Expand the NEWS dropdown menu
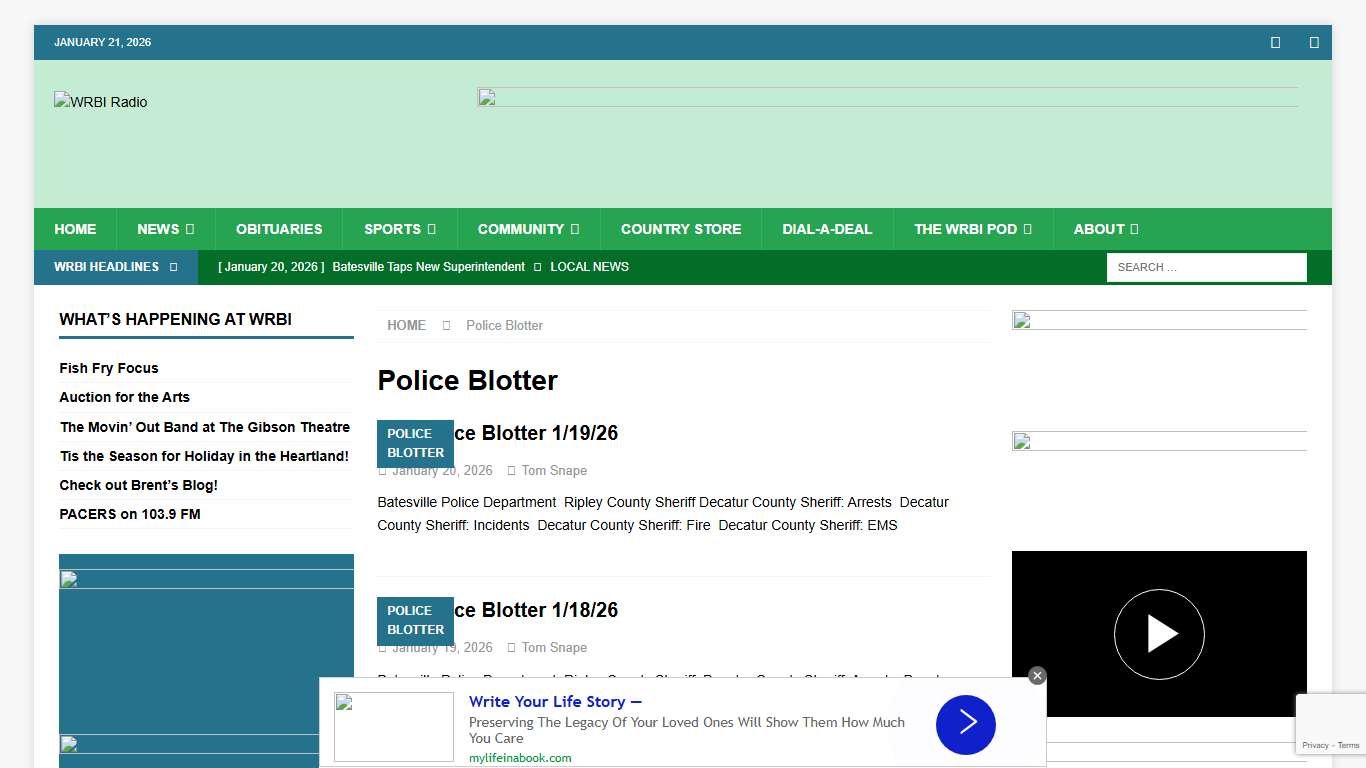 pyautogui.click(x=165, y=229)
